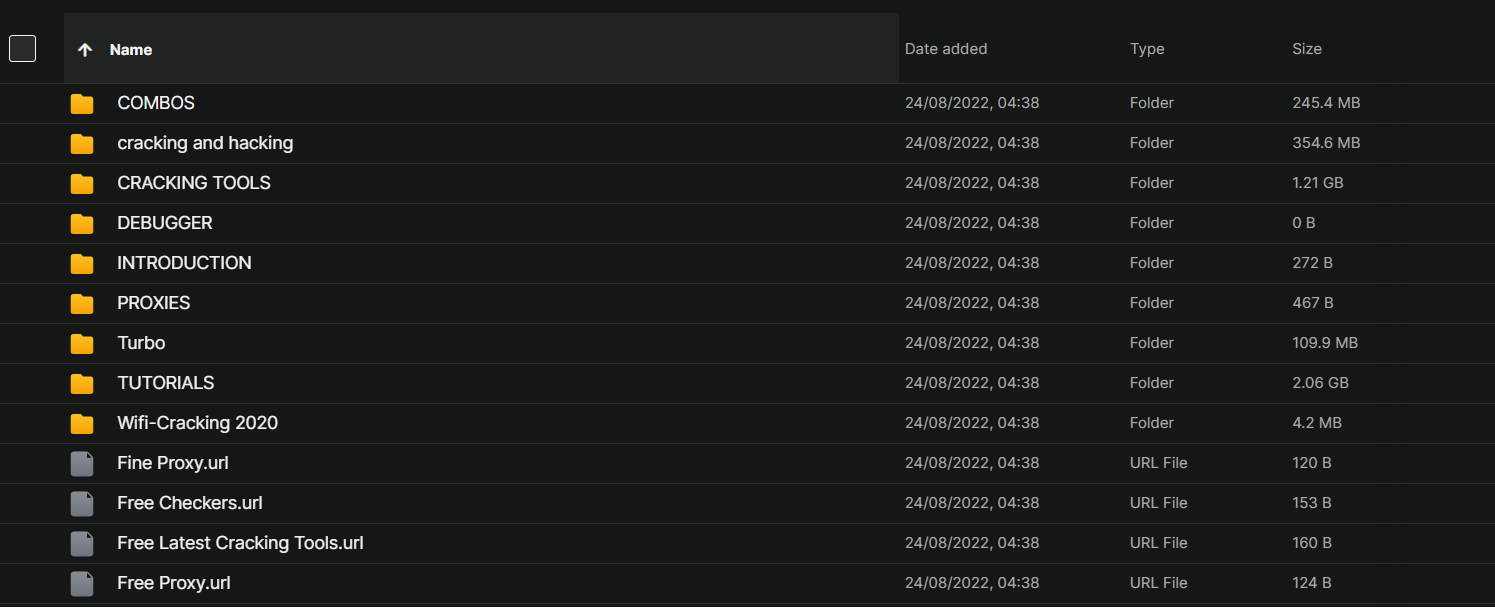Sort the list by Type column
The width and height of the screenshot is (1495, 607).
[1147, 49]
